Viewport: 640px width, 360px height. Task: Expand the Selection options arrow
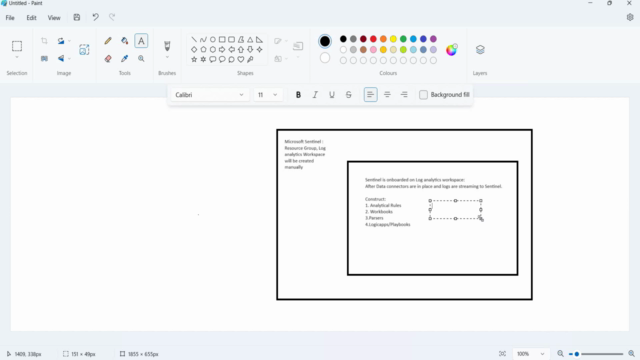(17, 58)
